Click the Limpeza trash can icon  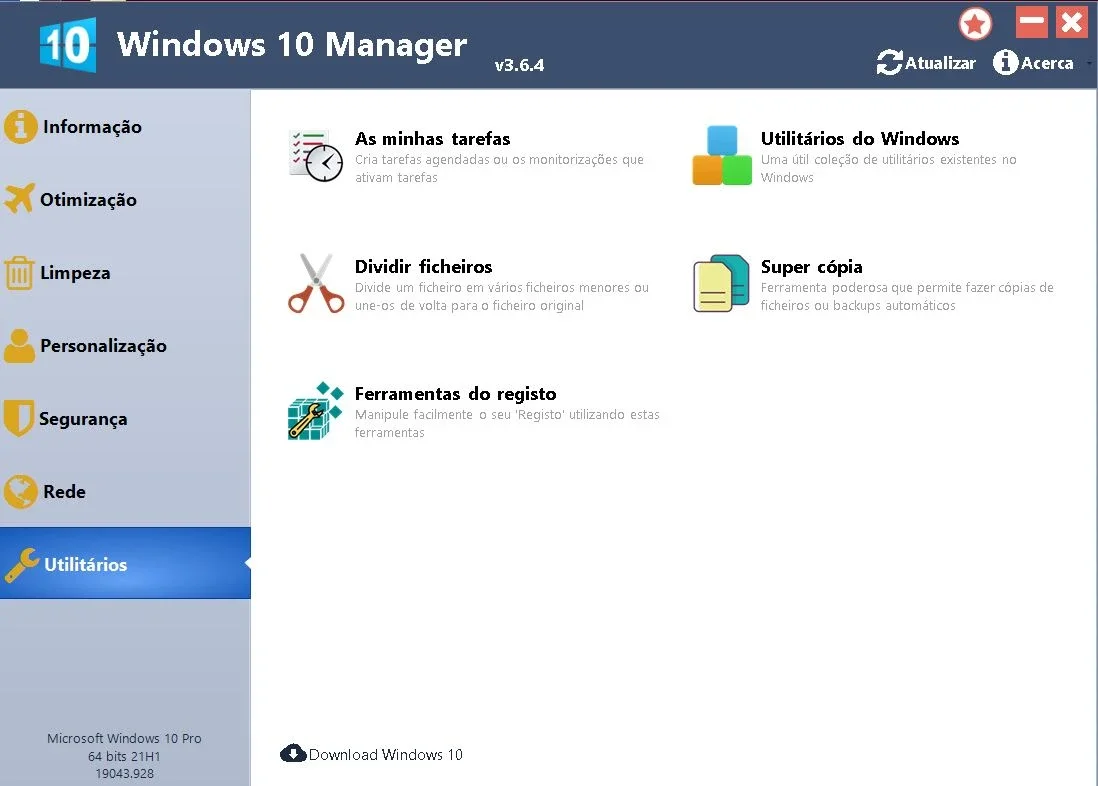(x=19, y=273)
